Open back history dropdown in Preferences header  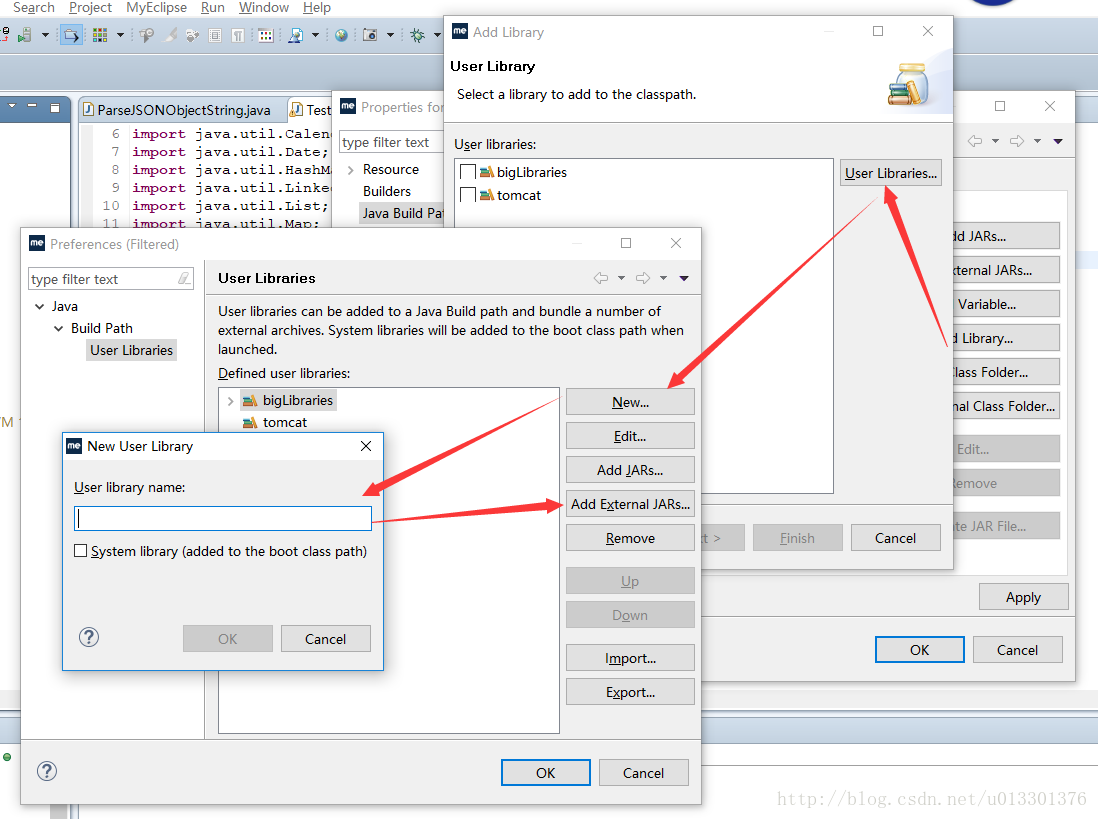(621, 278)
